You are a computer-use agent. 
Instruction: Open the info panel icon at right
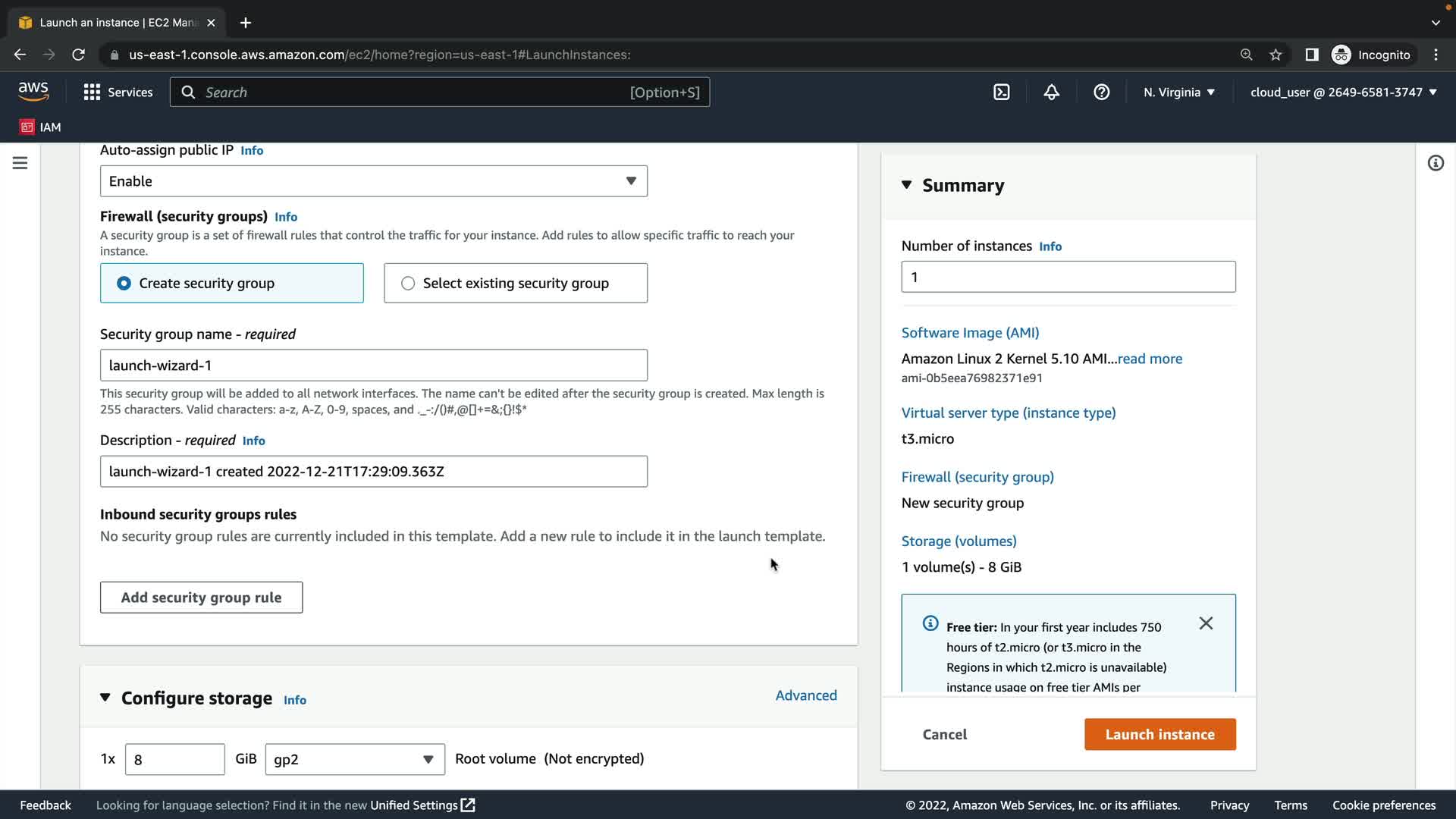[x=1435, y=163]
